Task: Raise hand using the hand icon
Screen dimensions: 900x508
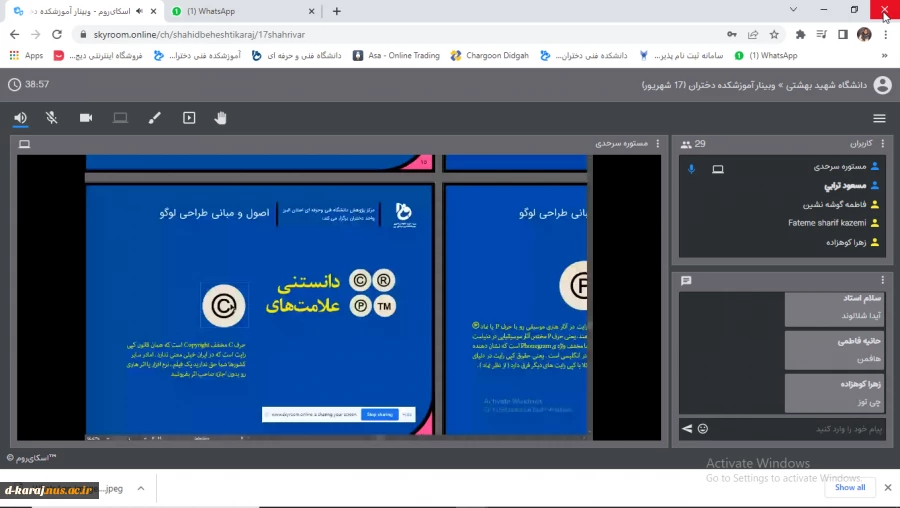Action: click(220, 118)
